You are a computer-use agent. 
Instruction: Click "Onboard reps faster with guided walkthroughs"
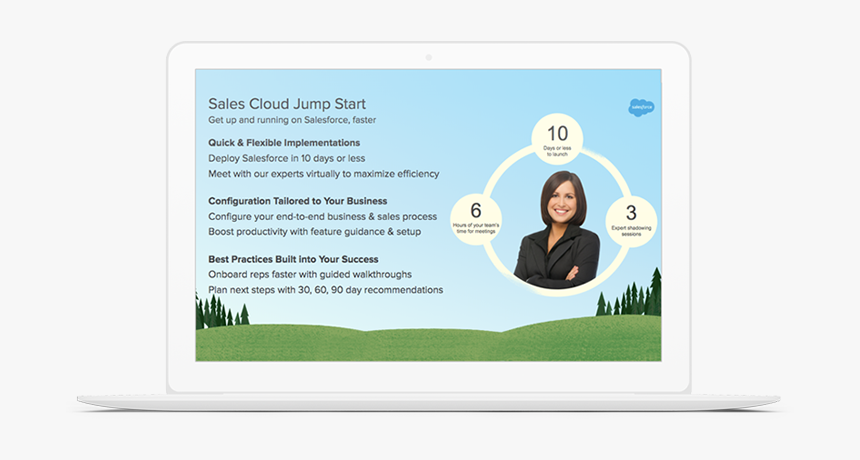coord(310,275)
